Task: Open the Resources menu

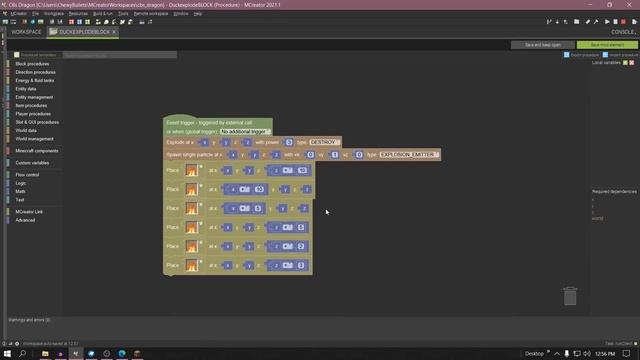Action: tap(78, 13)
